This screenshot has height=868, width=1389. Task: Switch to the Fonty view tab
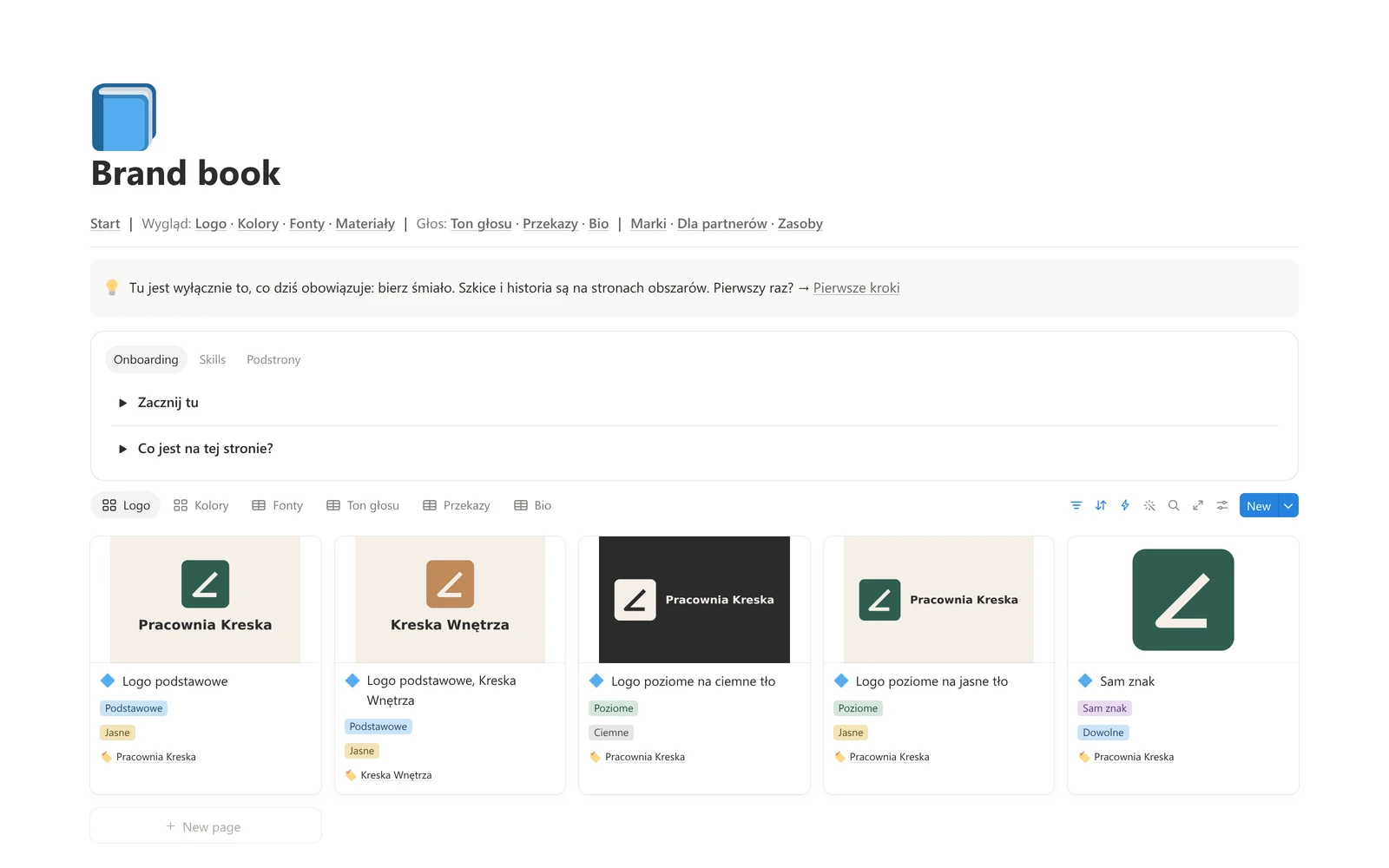point(277,505)
